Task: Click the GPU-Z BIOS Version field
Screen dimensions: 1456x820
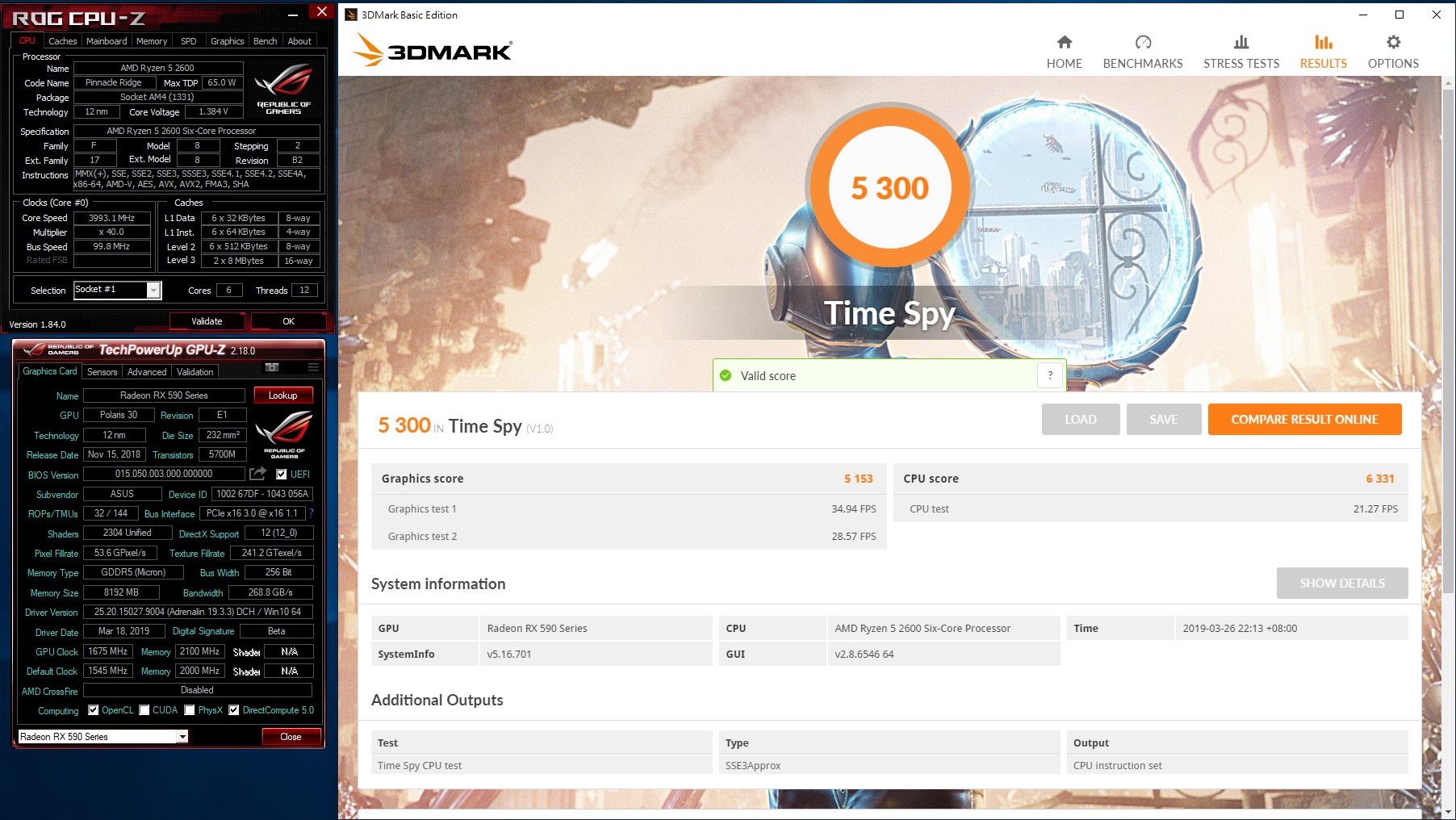Action: (164, 474)
